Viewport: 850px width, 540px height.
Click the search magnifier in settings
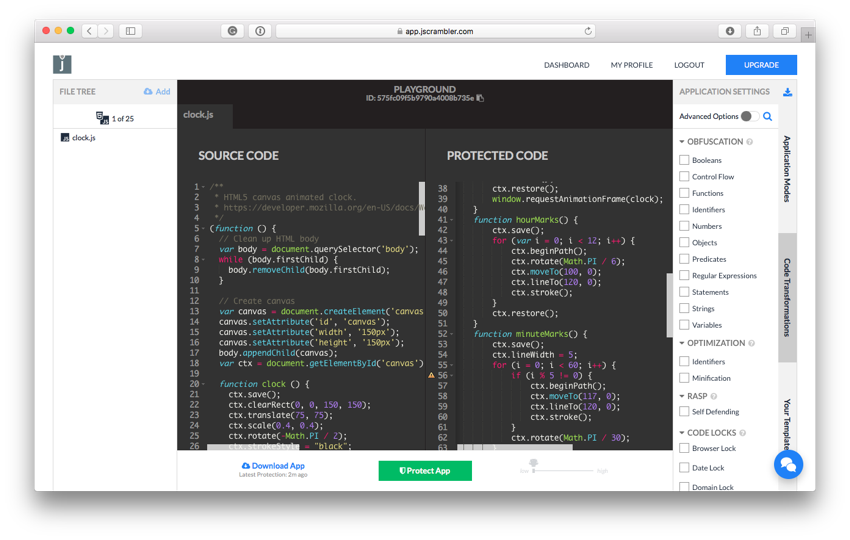(x=768, y=116)
